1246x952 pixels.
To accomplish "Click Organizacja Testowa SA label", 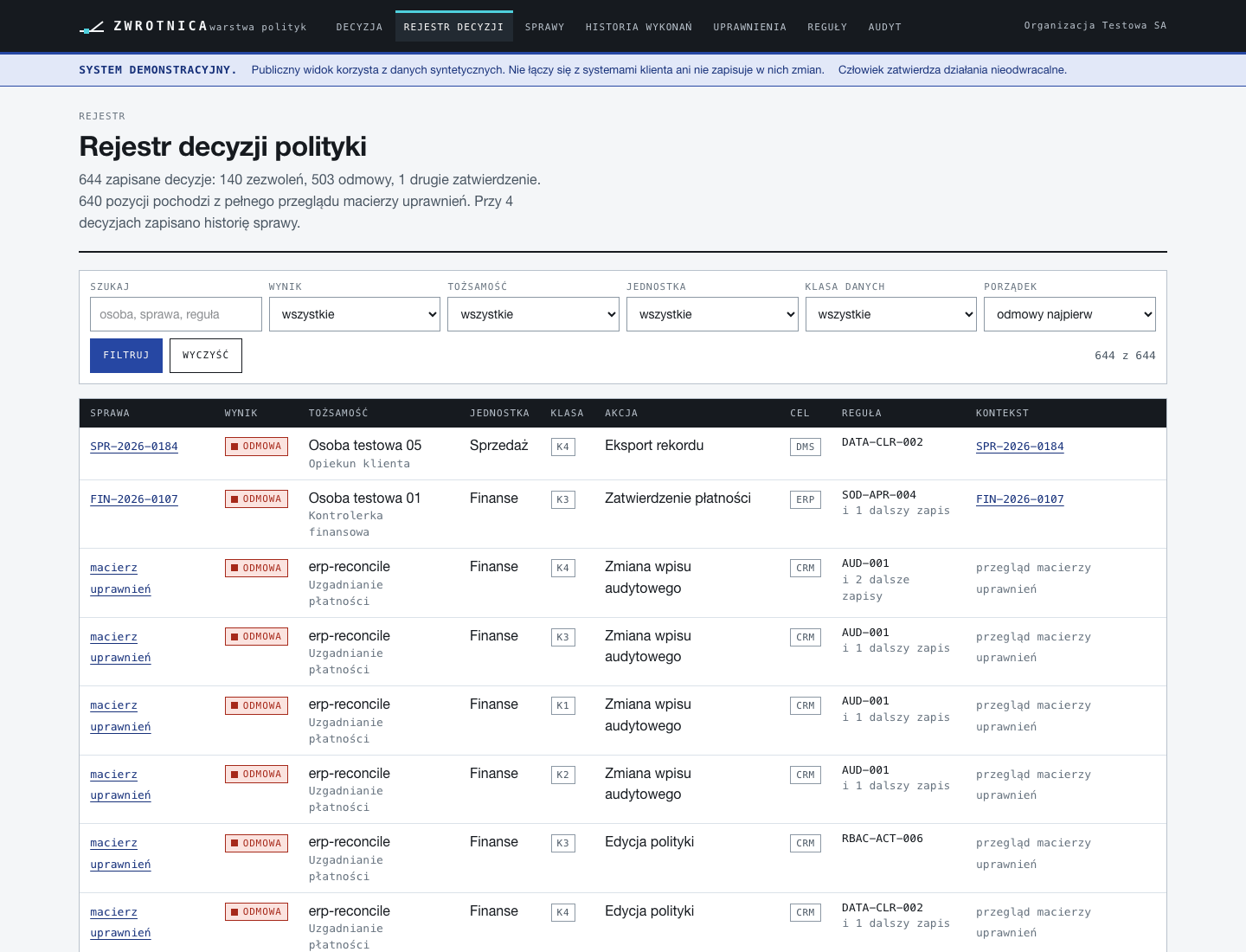I will (1095, 25).
